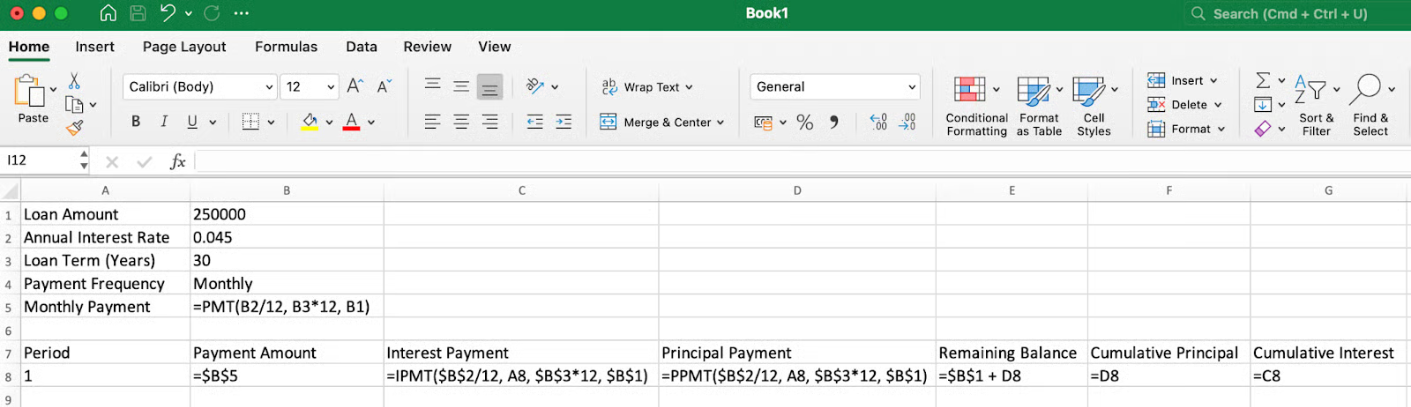This screenshot has width=1411, height=407.
Task: Click the Save icon in title bar
Action: pos(138,14)
